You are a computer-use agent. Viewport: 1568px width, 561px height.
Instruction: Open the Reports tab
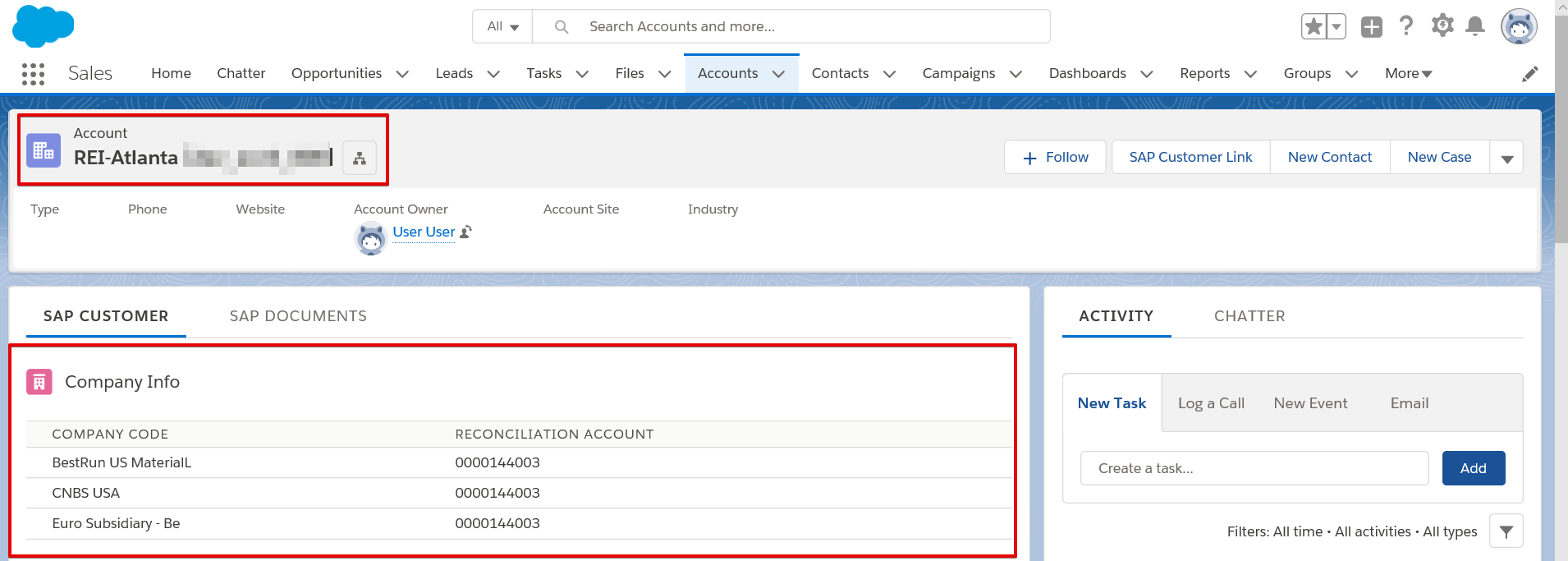pyautogui.click(x=1204, y=73)
